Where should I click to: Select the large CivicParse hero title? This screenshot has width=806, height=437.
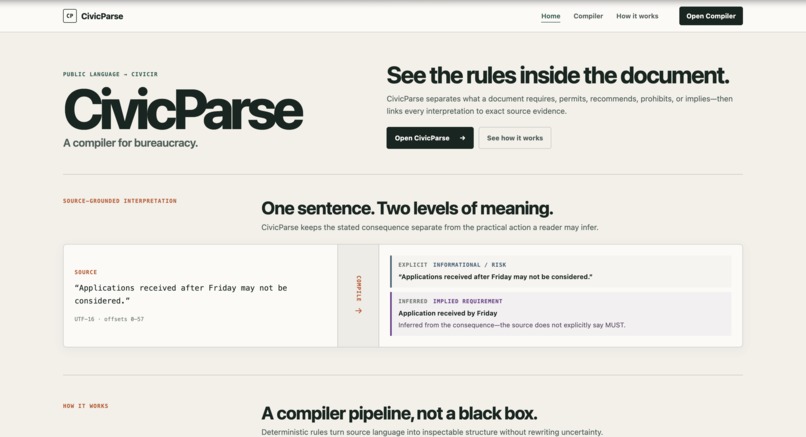click(x=184, y=109)
